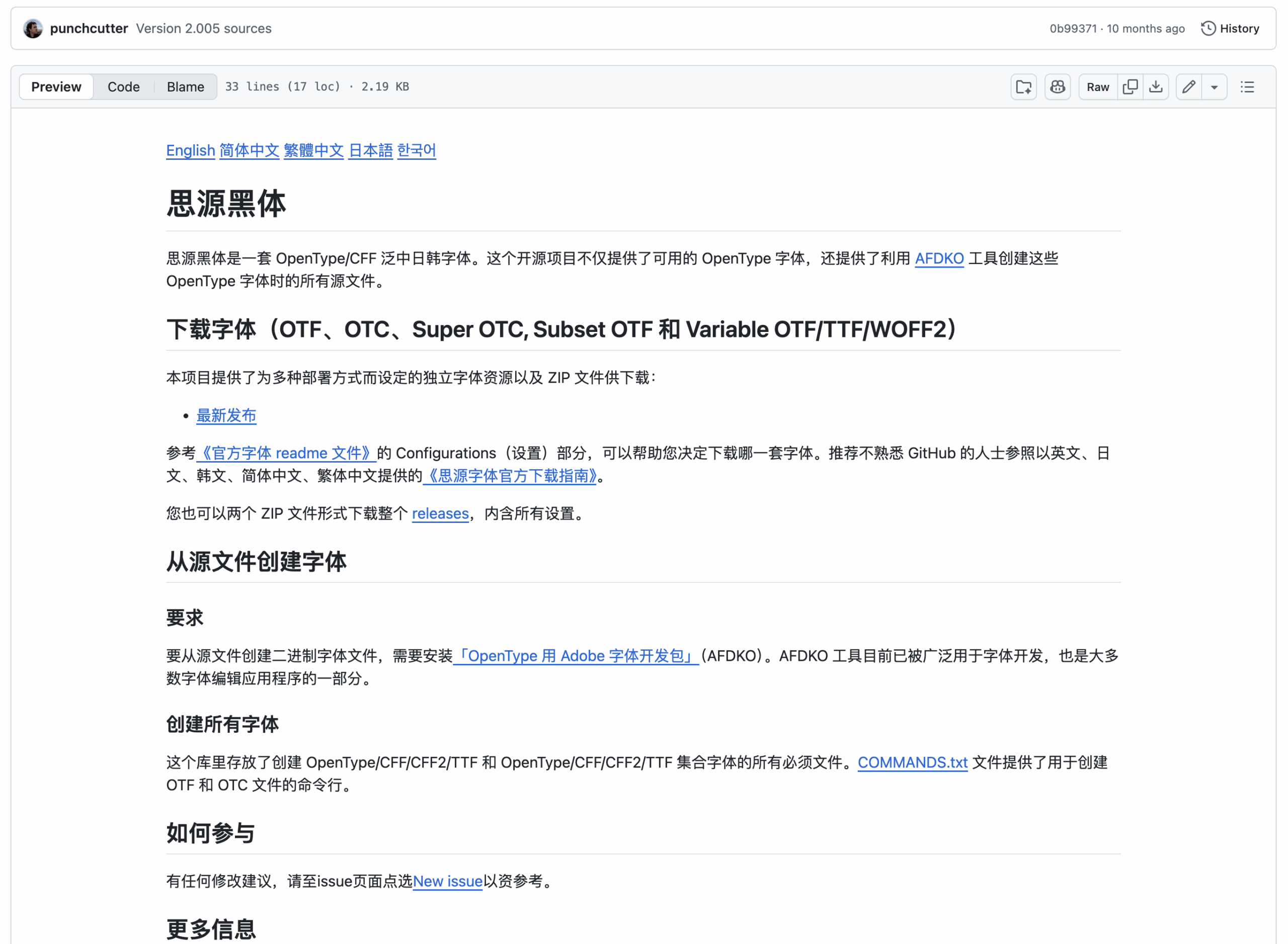Open the releases link
1288x944 pixels.
(x=440, y=513)
